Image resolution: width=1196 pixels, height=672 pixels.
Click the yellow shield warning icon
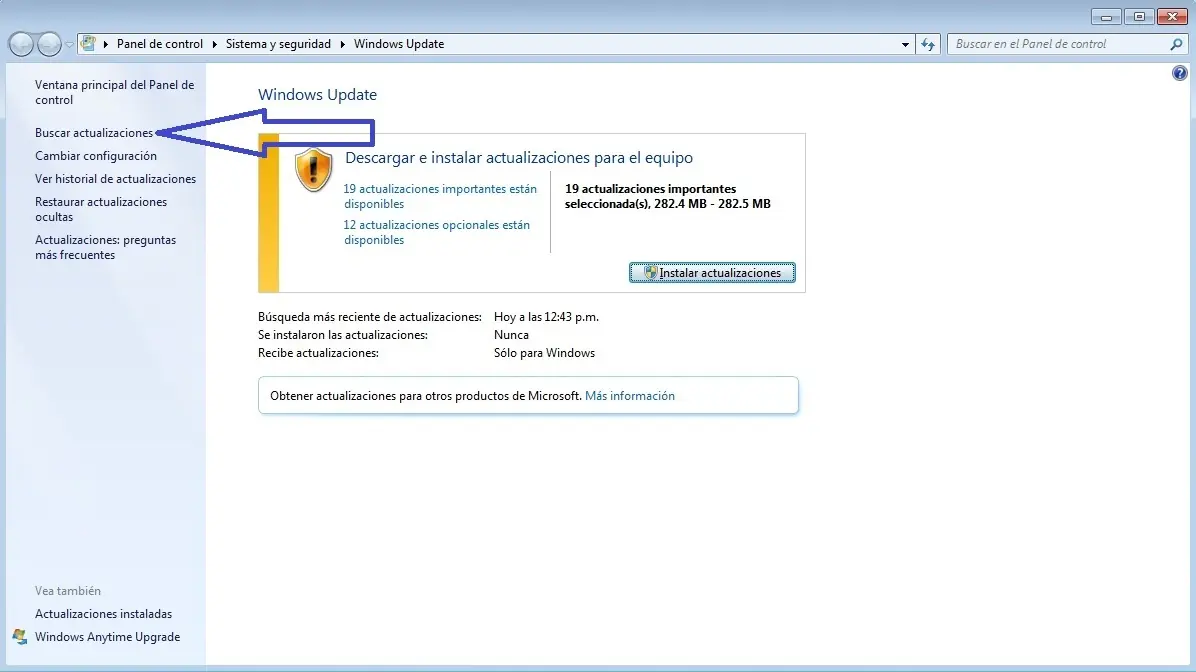point(313,169)
